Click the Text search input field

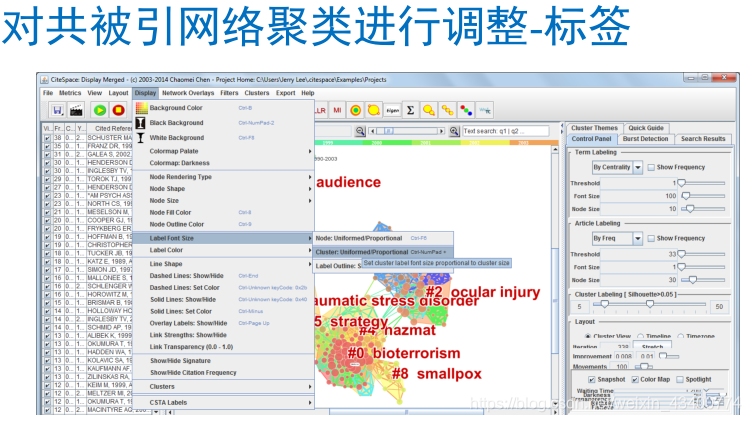tap(505, 131)
